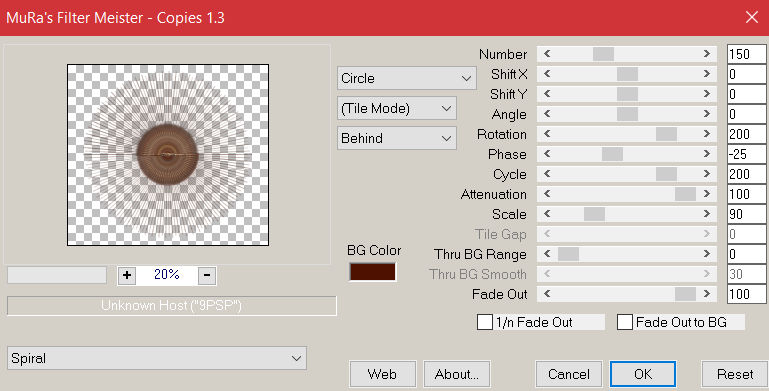Viewport: 769px width, 391px height.
Task: Click right arrow of Shift X slider
Action: pos(707,74)
